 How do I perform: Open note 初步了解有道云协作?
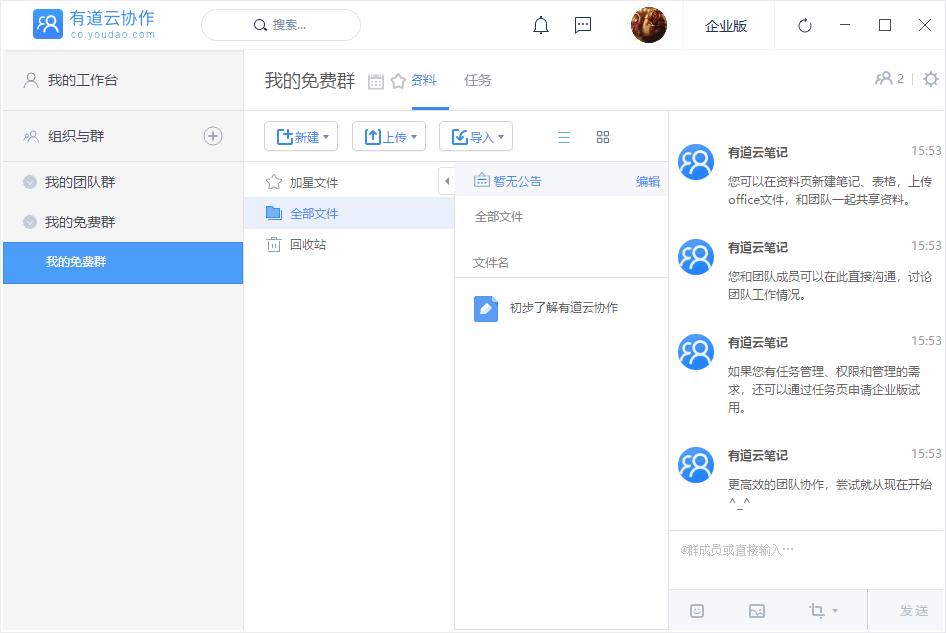pyautogui.click(x=563, y=308)
